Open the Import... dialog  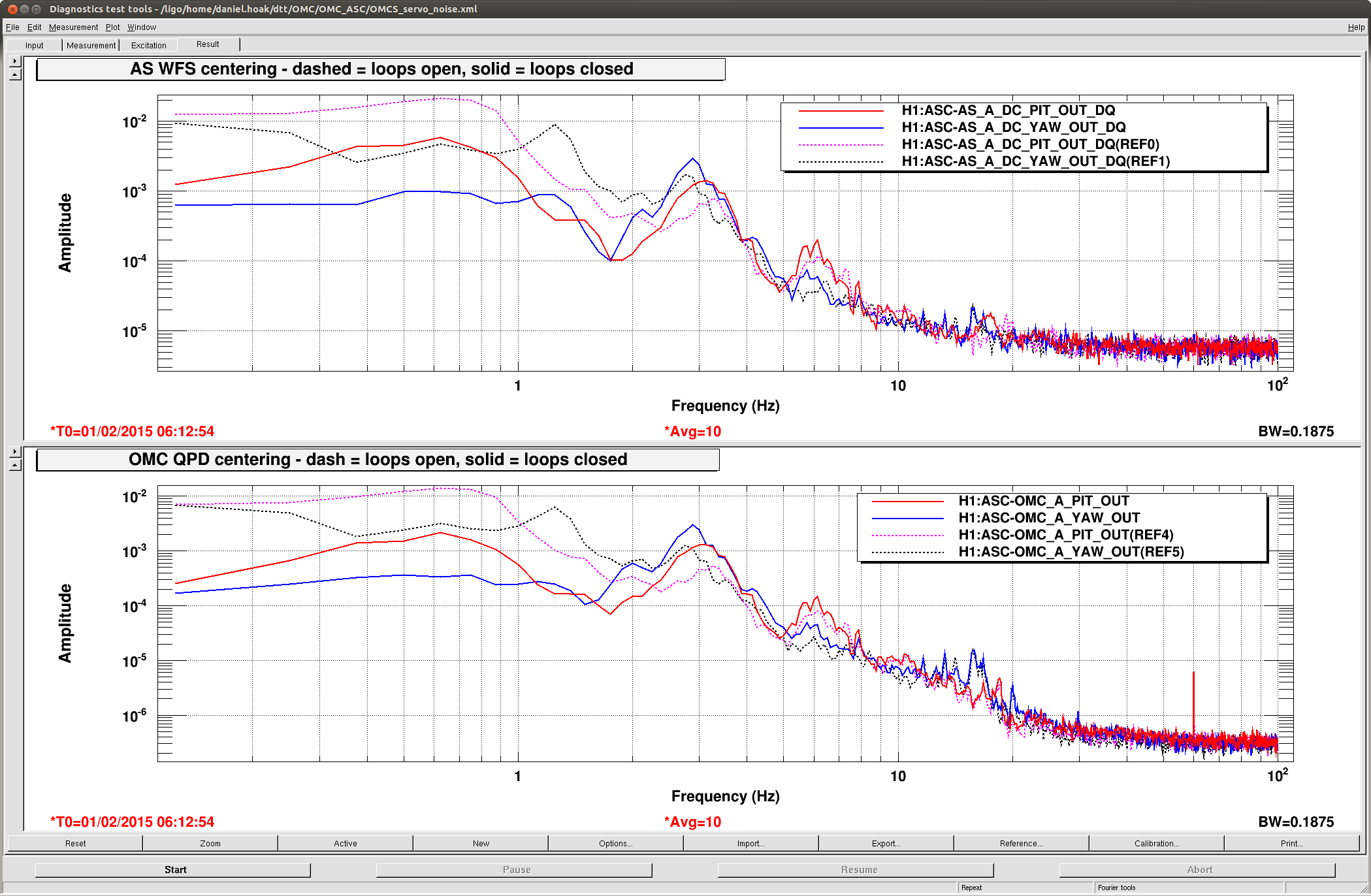[x=751, y=843]
